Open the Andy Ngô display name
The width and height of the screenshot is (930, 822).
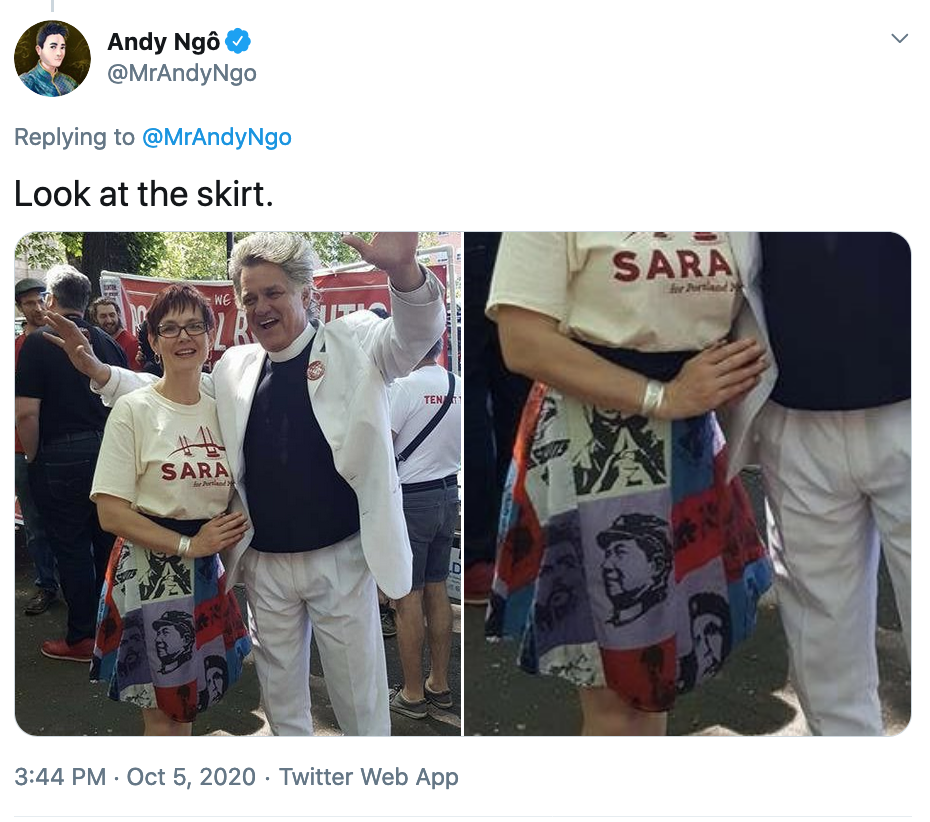click(x=163, y=42)
